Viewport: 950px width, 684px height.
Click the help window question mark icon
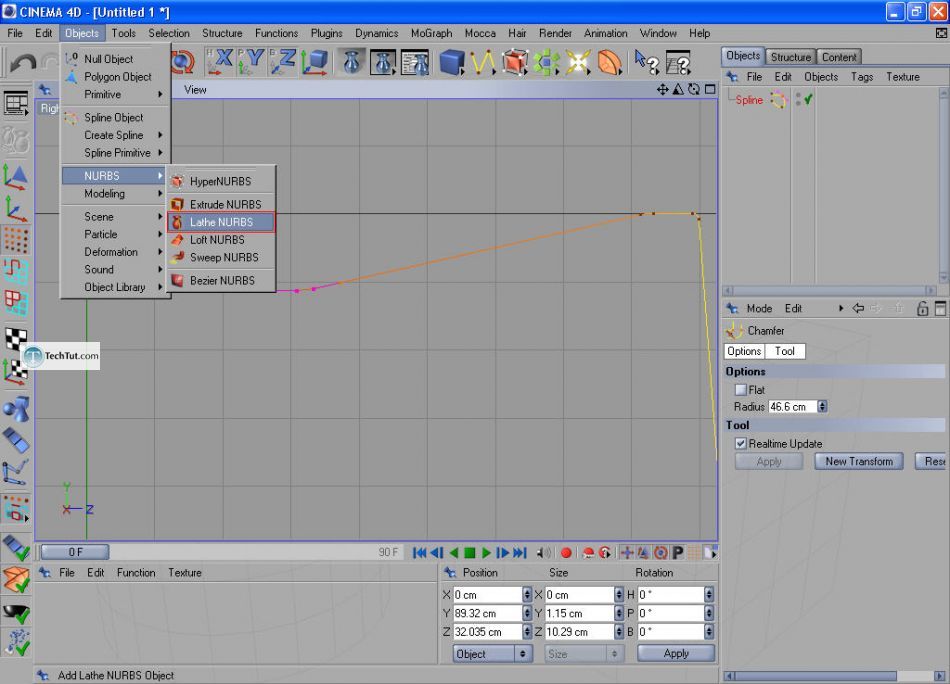(678, 62)
